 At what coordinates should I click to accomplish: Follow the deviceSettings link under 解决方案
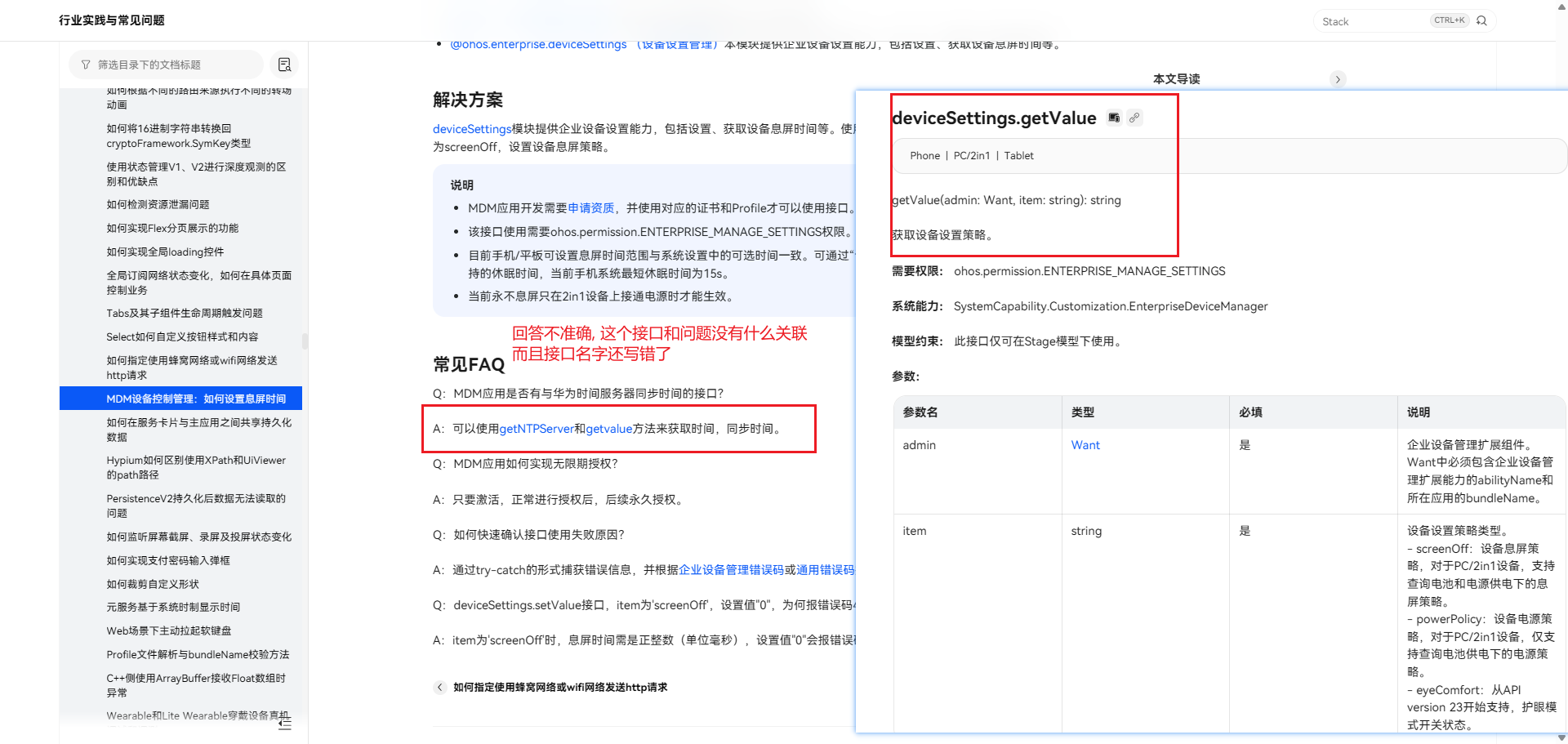(x=472, y=129)
